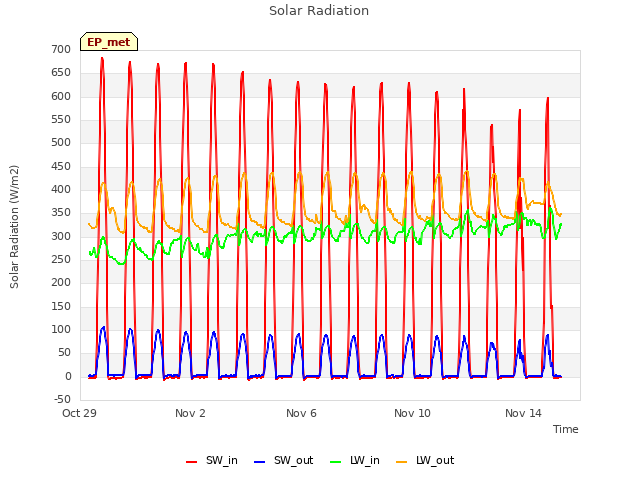Toggle the SW_in legend entry
Viewport: 640px width, 480px height.
[x=211, y=460]
